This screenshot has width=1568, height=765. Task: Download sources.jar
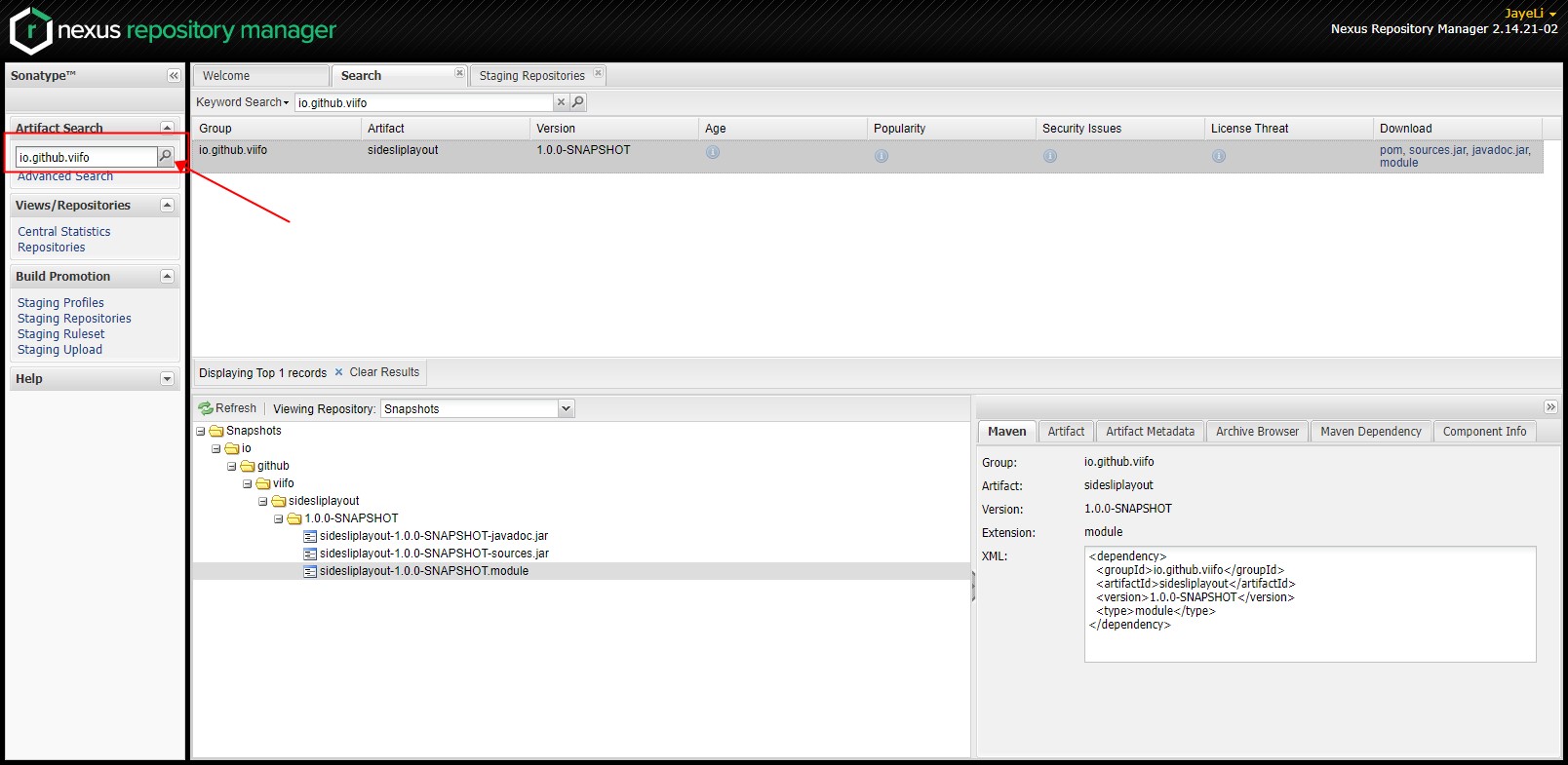click(x=1437, y=150)
